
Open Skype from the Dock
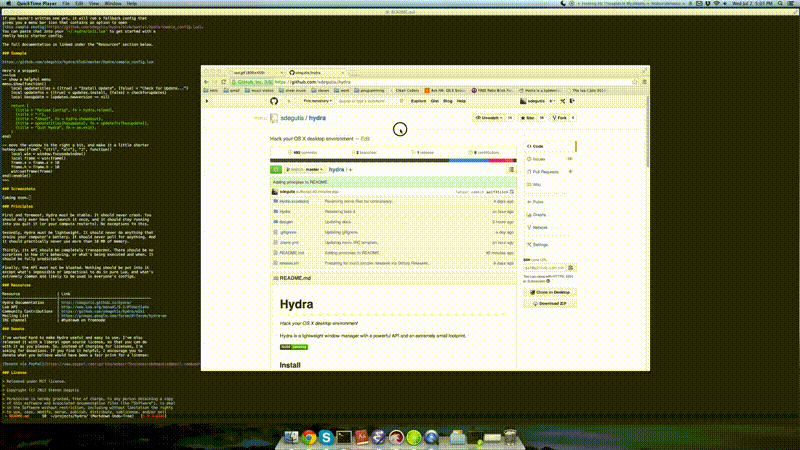(326, 437)
